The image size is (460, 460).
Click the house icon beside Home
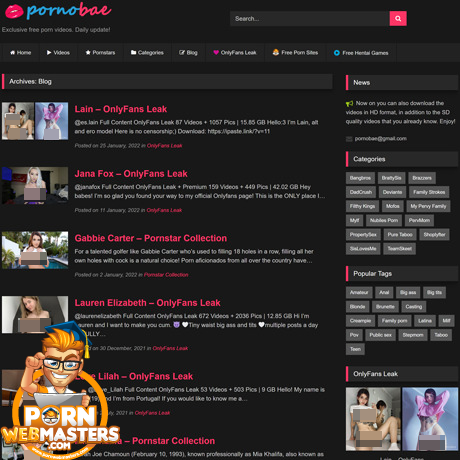pos(13,53)
